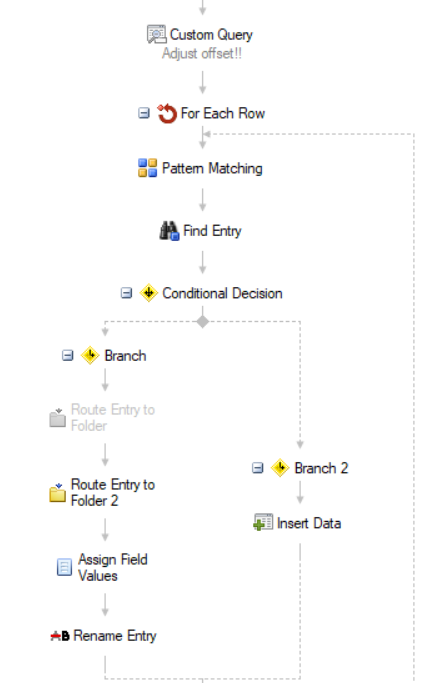430x683 pixels.
Task: Collapse the For Each Row loop
Action: (144, 113)
